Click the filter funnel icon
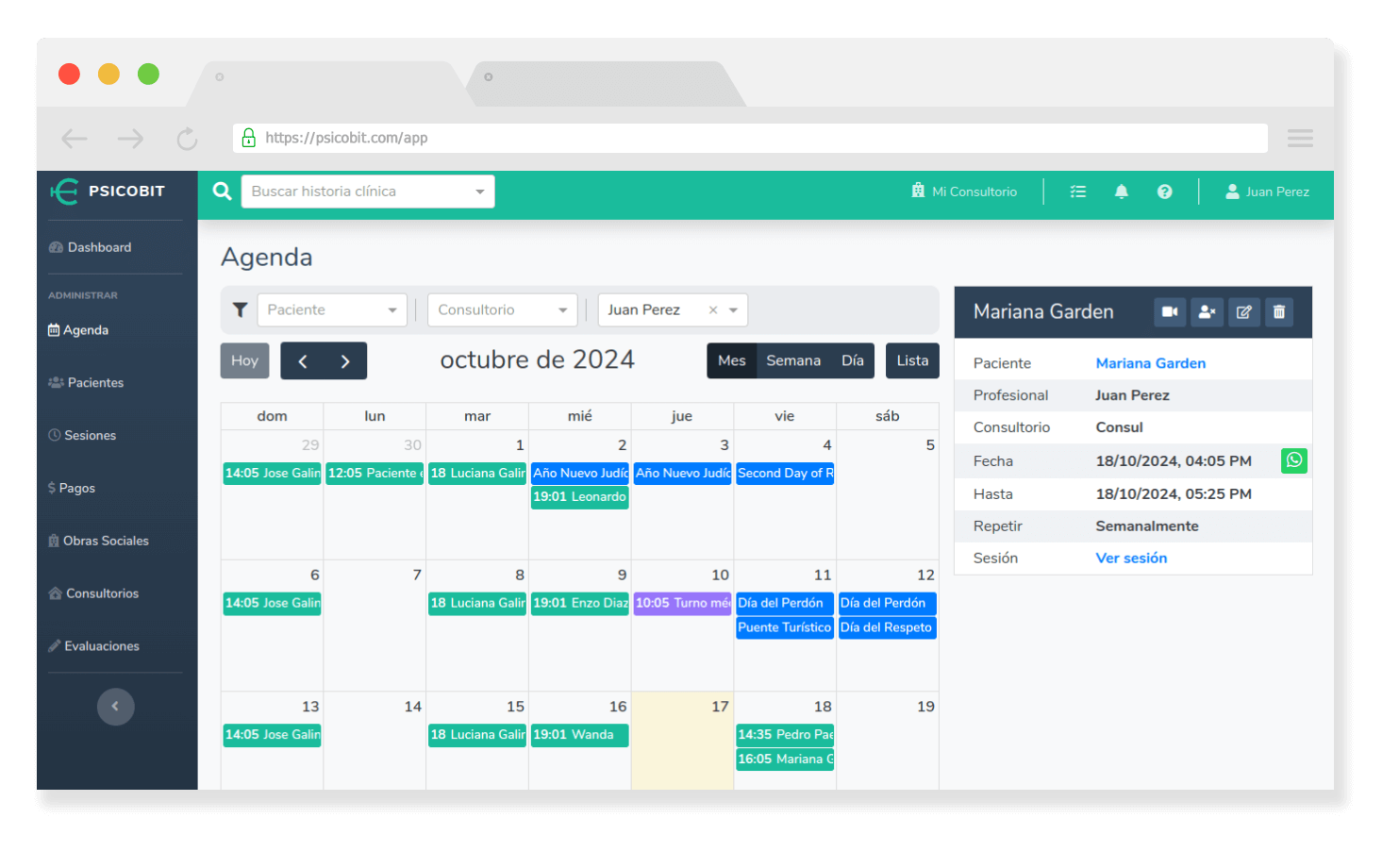Image resolution: width=1399 pixels, height=868 pixels. [x=240, y=309]
